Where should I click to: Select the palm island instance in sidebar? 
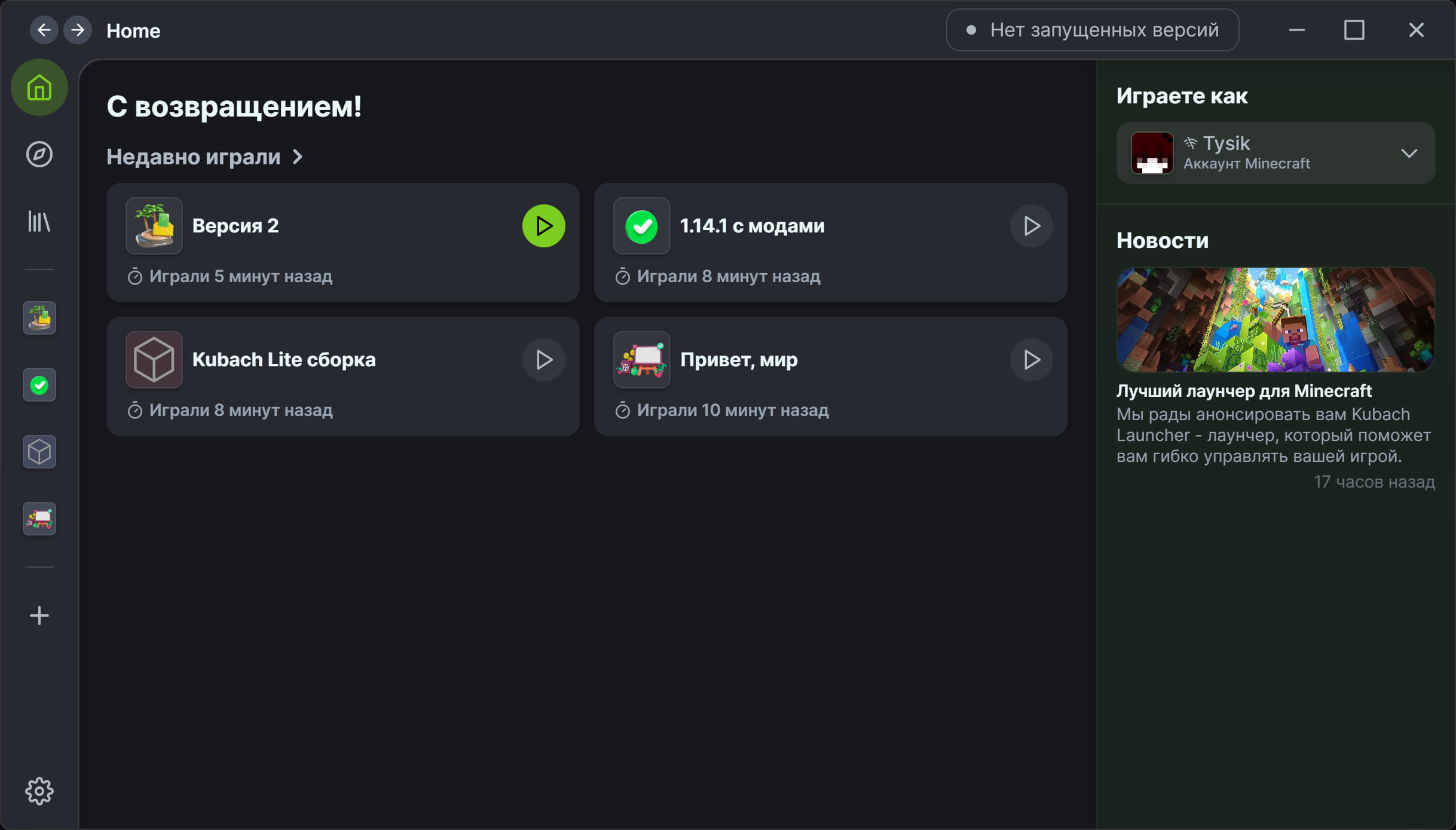point(39,318)
